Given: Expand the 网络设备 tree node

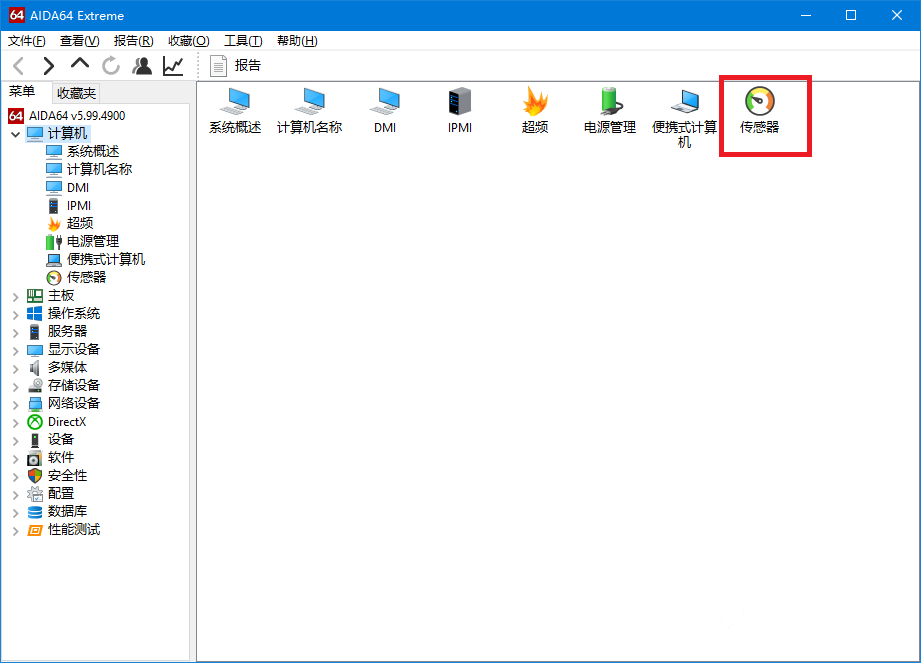Looking at the screenshot, I should click(x=16, y=405).
